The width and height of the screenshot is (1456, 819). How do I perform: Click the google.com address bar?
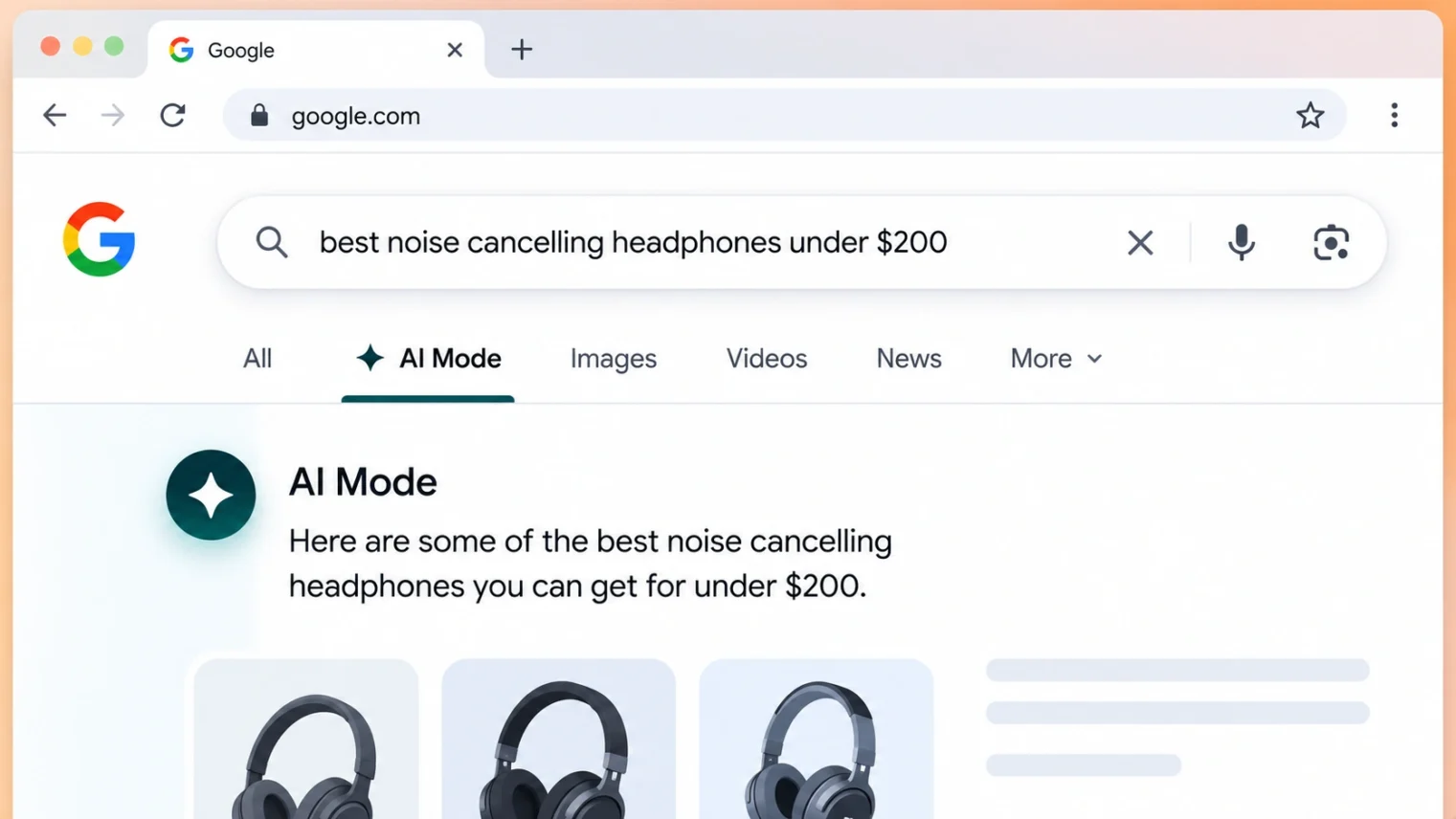pyautogui.click(x=784, y=116)
